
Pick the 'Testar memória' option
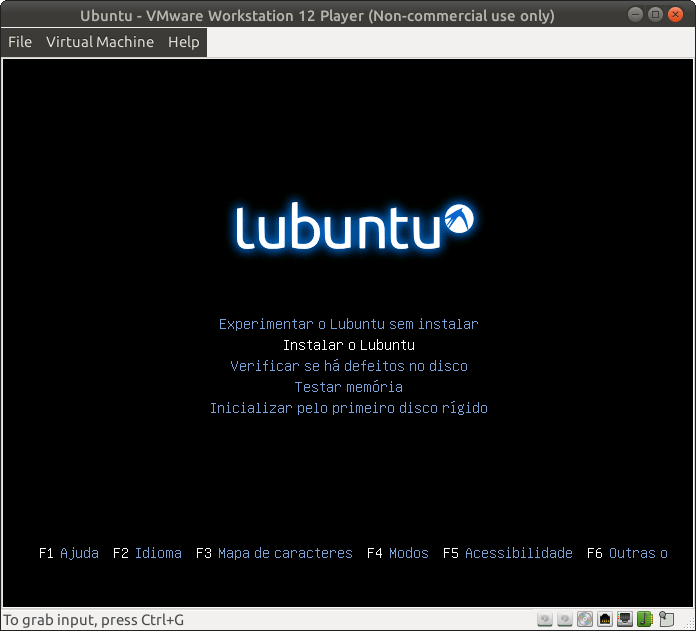[349, 387]
